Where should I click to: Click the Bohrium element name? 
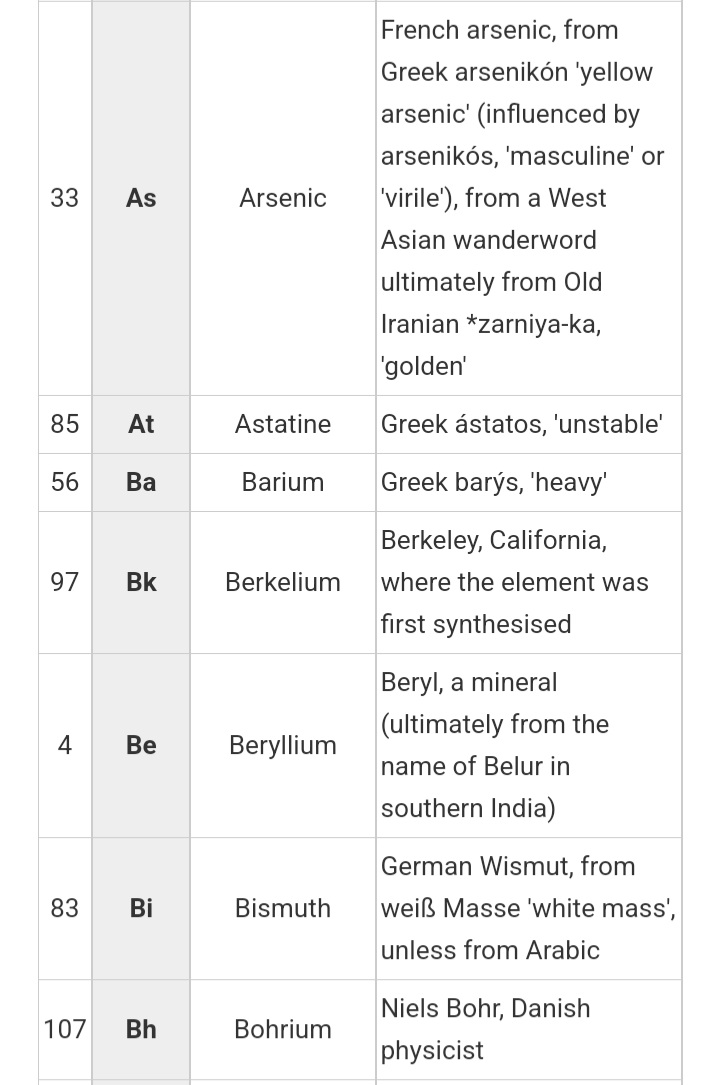click(x=283, y=1029)
